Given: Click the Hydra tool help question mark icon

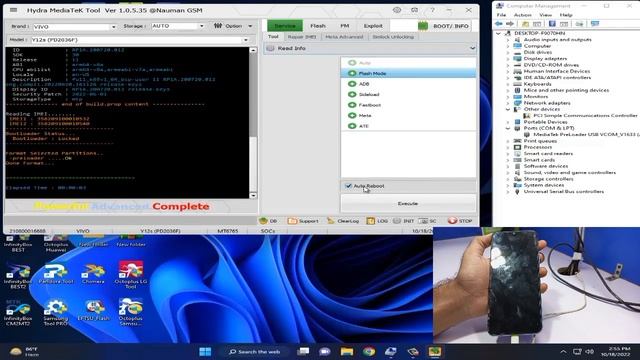Looking at the screenshot, I should [432, 10].
